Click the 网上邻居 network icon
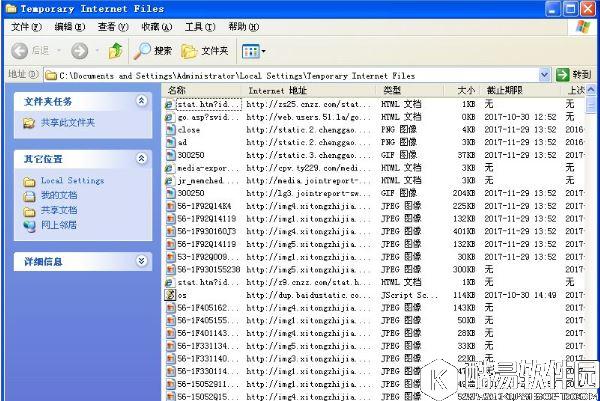600x401 pixels. pyautogui.click(x=29, y=226)
